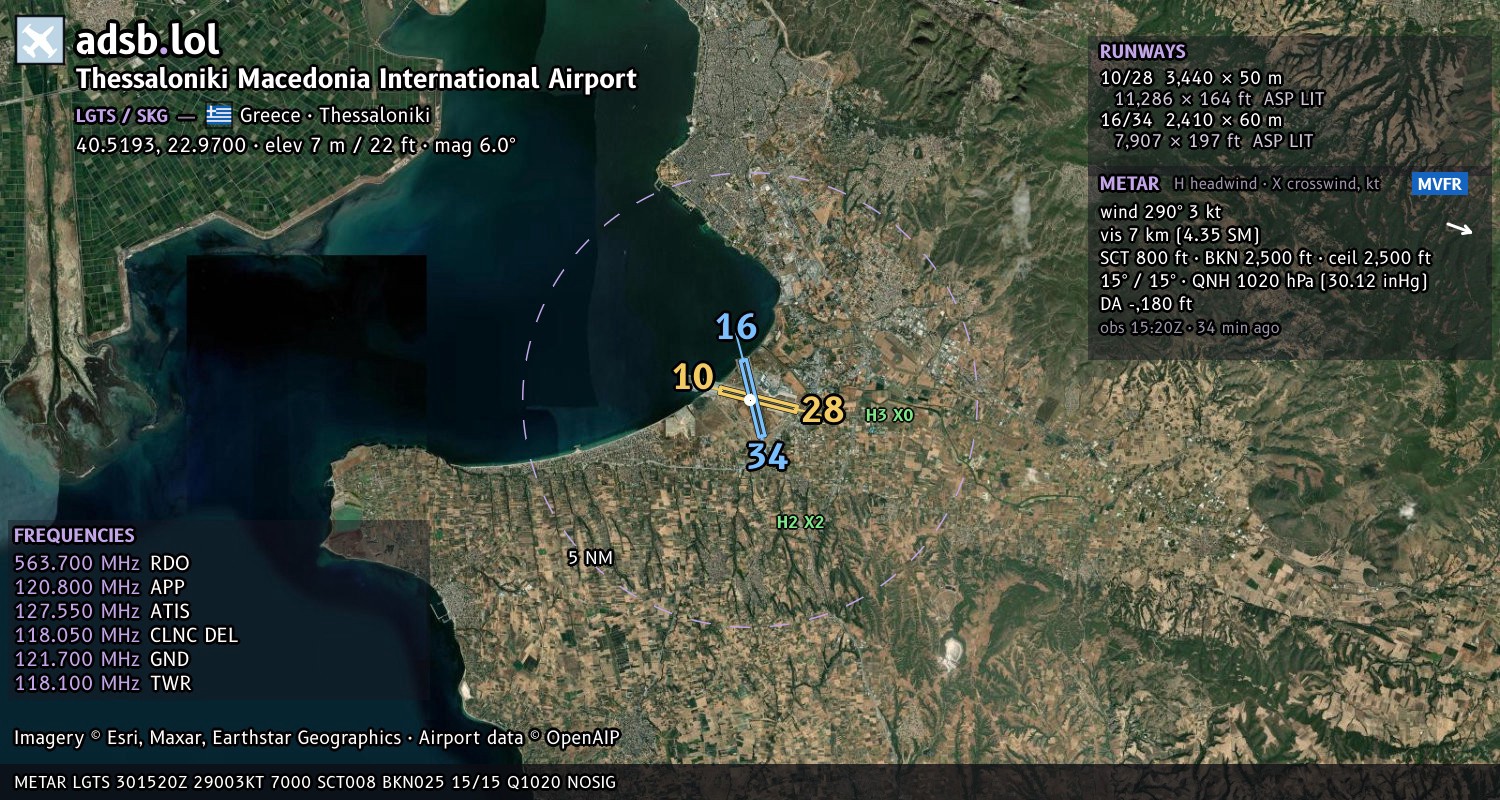Click the "Greece · Thessaloniki" location text
This screenshot has height=800, width=1500.
coord(335,115)
